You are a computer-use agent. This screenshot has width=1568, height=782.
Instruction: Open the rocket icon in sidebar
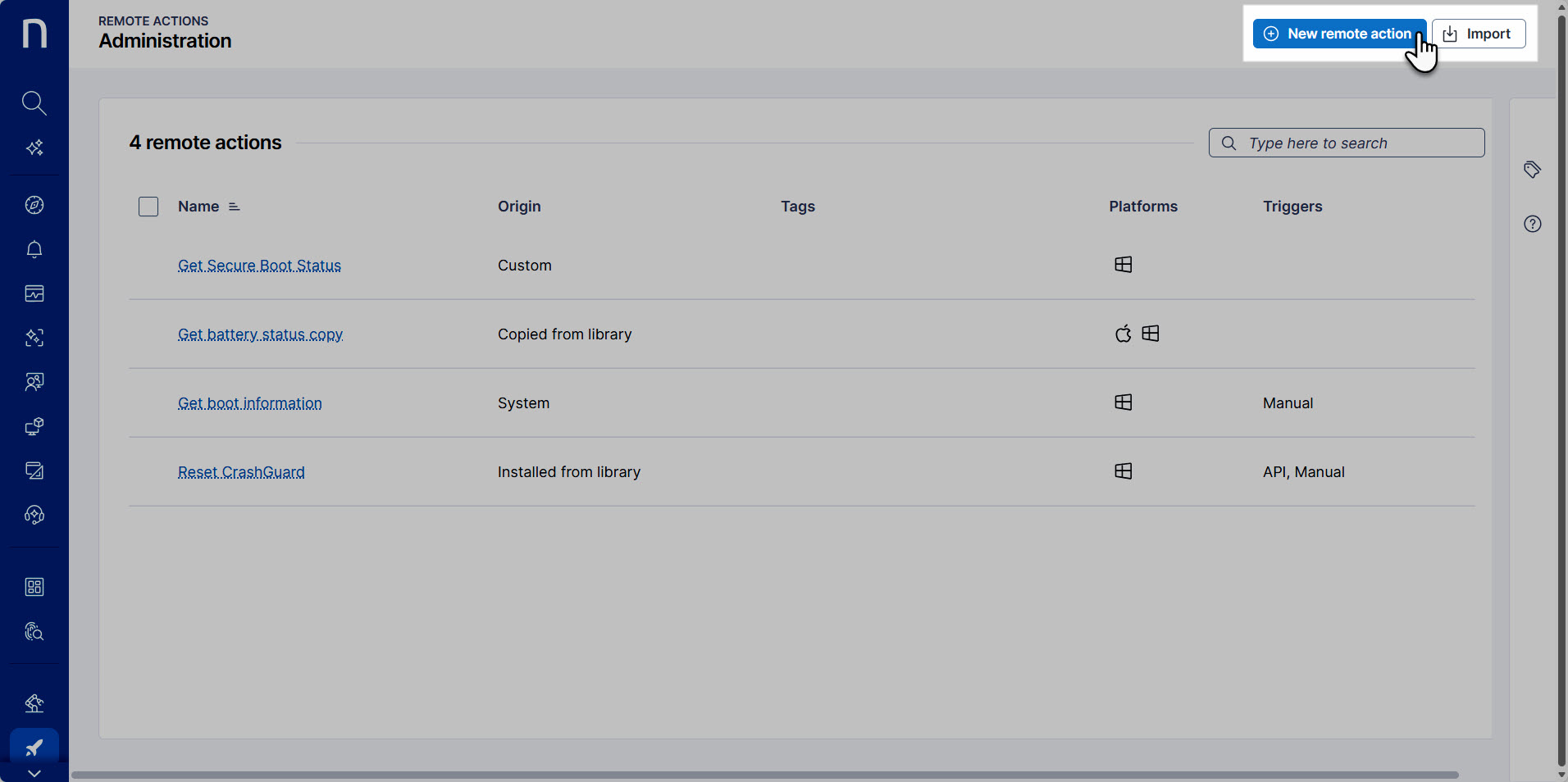[34, 747]
